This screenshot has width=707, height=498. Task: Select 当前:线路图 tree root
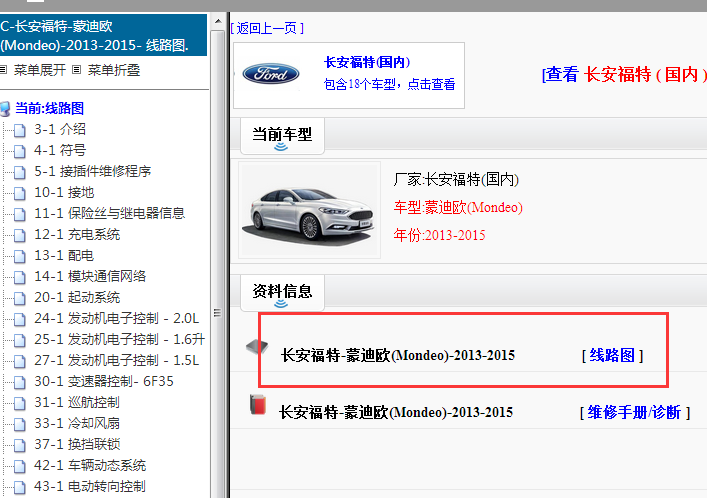point(50,108)
